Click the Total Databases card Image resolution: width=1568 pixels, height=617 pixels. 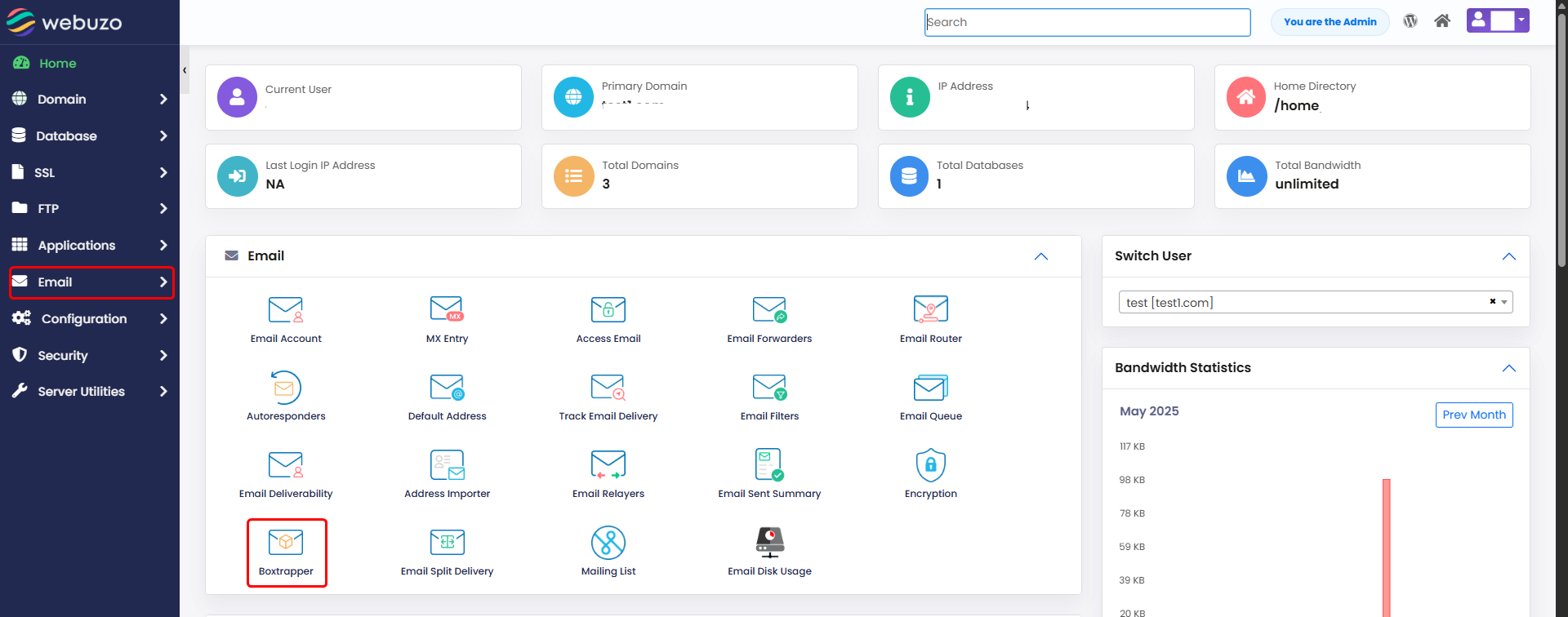1036,176
